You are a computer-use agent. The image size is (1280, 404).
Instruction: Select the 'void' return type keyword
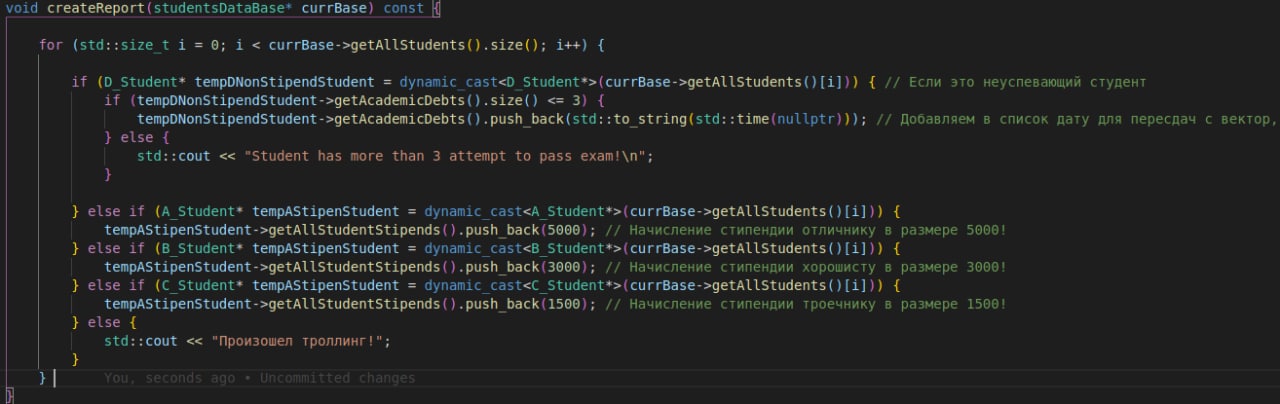[21, 8]
